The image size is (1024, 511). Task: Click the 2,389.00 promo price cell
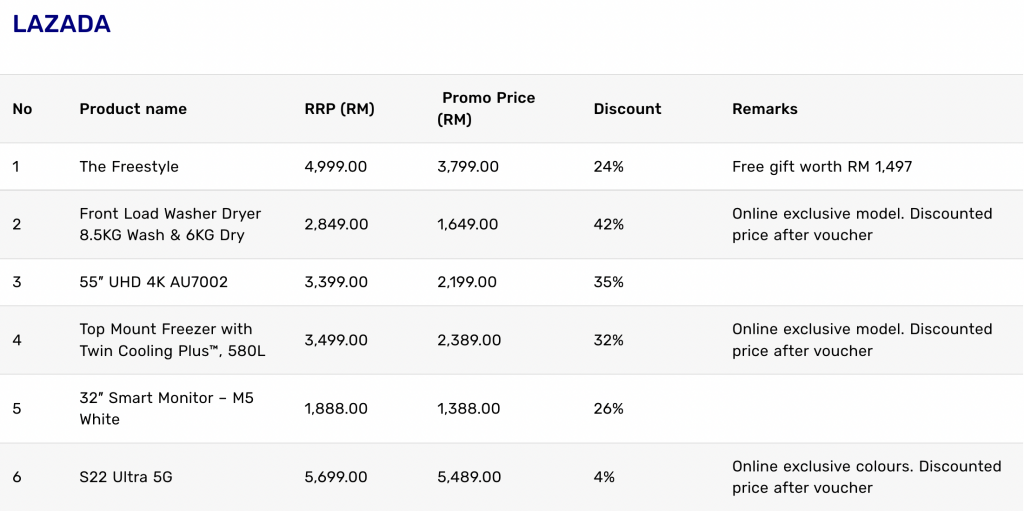(x=469, y=340)
